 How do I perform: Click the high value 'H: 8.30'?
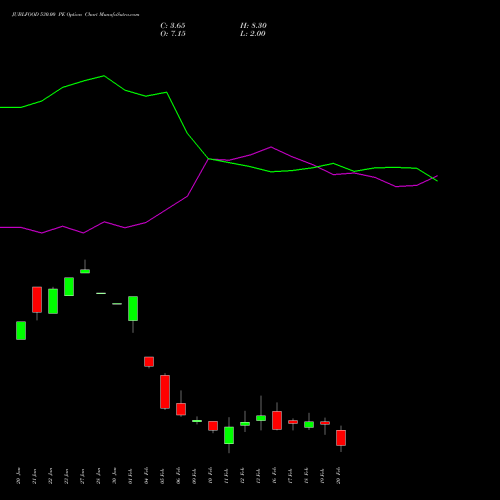253,26
